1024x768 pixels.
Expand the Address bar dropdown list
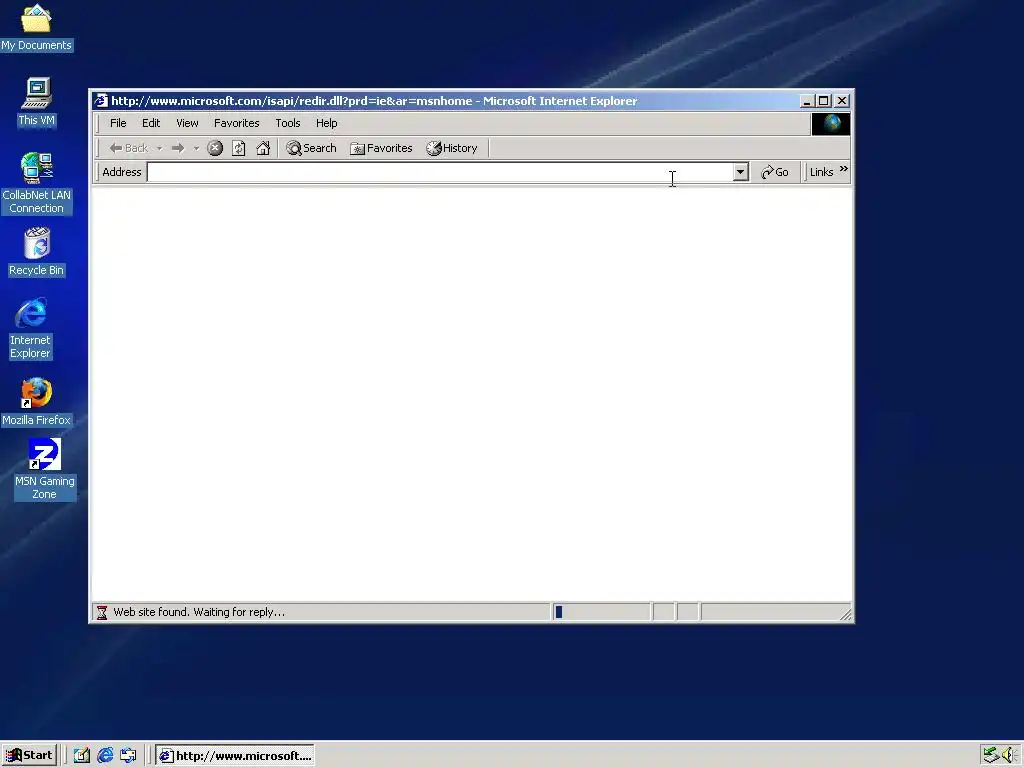click(x=740, y=172)
